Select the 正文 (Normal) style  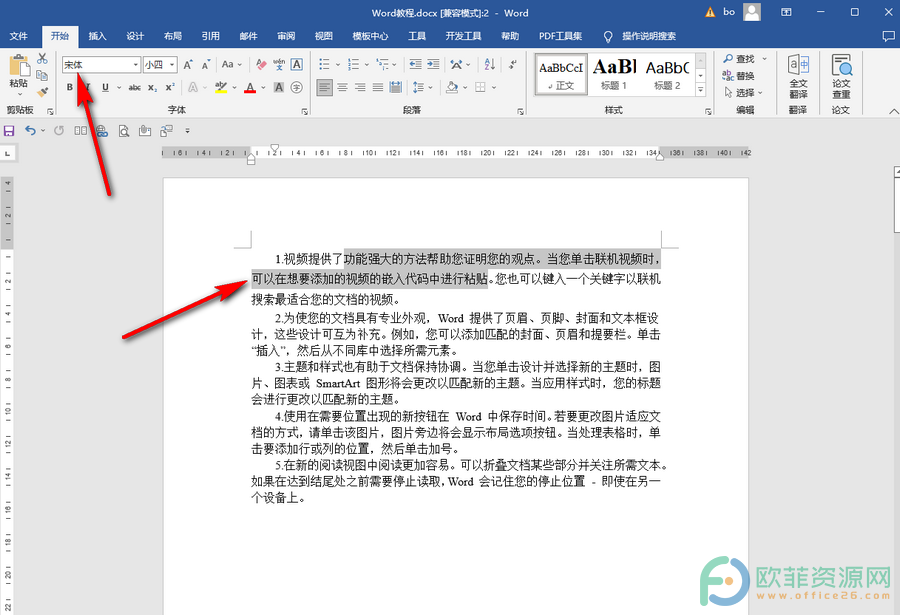tap(561, 74)
